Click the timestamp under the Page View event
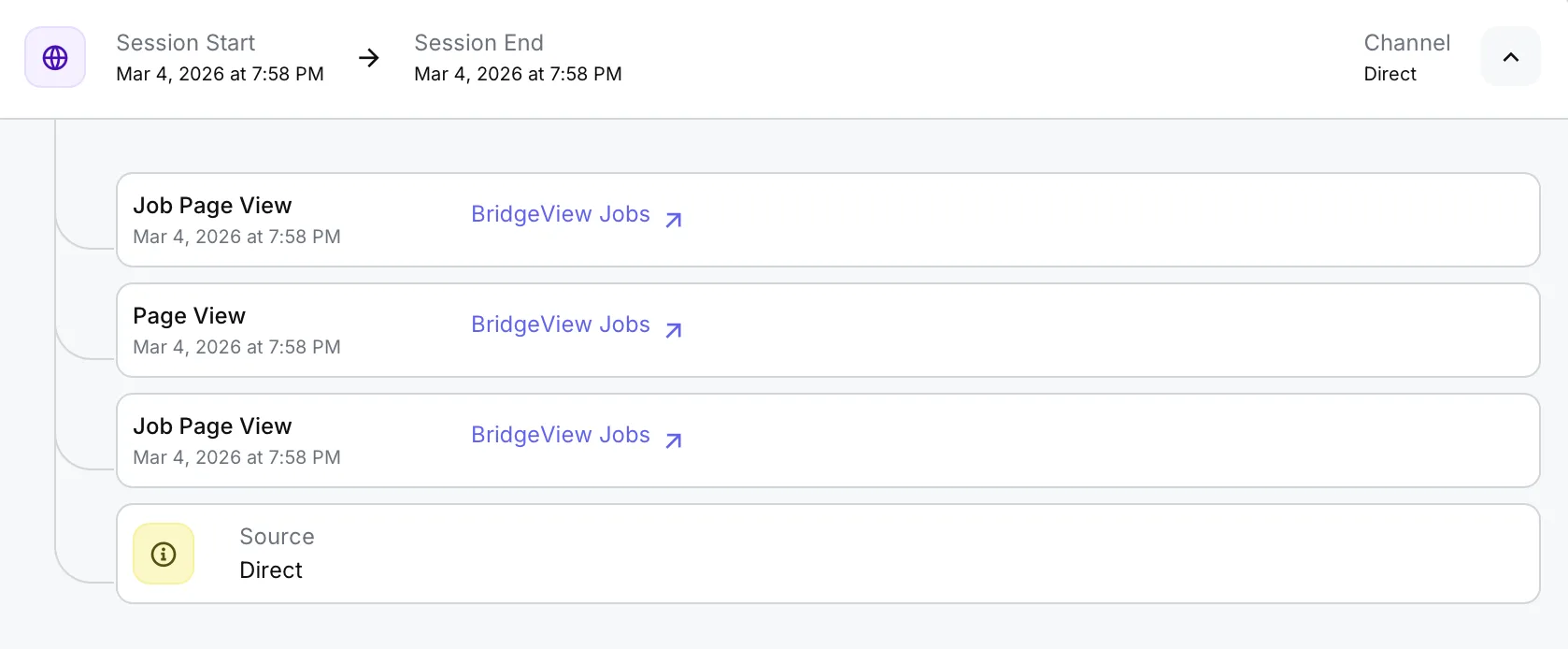The image size is (1568, 649). coord(236,347)
